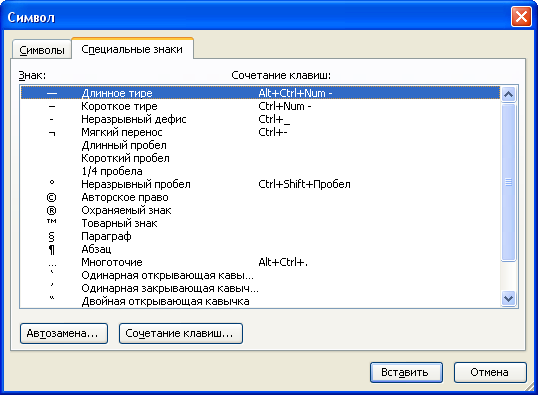The height and width of the screenshot is (395, 538).
Task: Close the Символ dialog window
Action: point(521,16)
